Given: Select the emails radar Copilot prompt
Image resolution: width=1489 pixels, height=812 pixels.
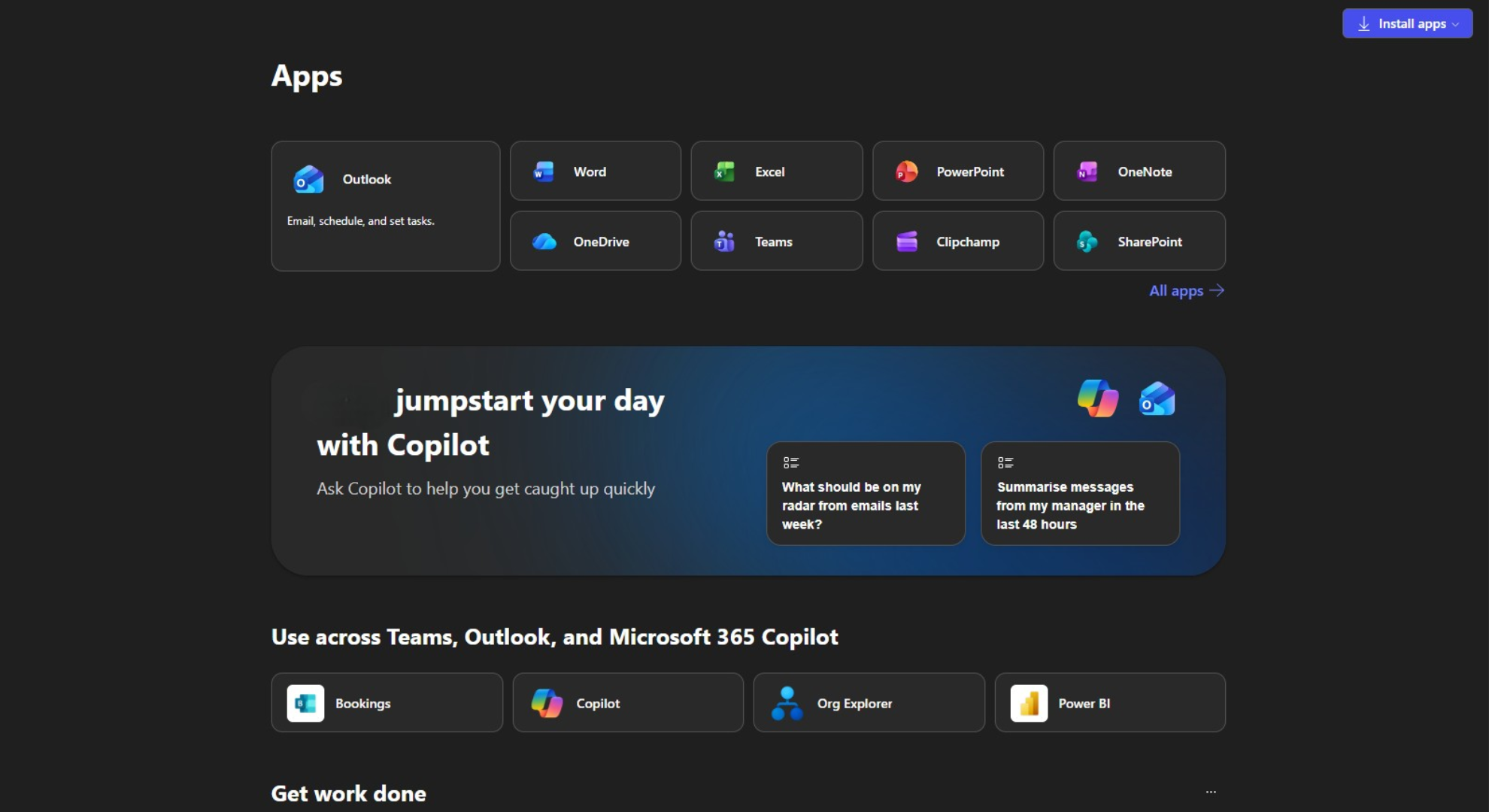Looking at the screenshot, I should [865, 493].
